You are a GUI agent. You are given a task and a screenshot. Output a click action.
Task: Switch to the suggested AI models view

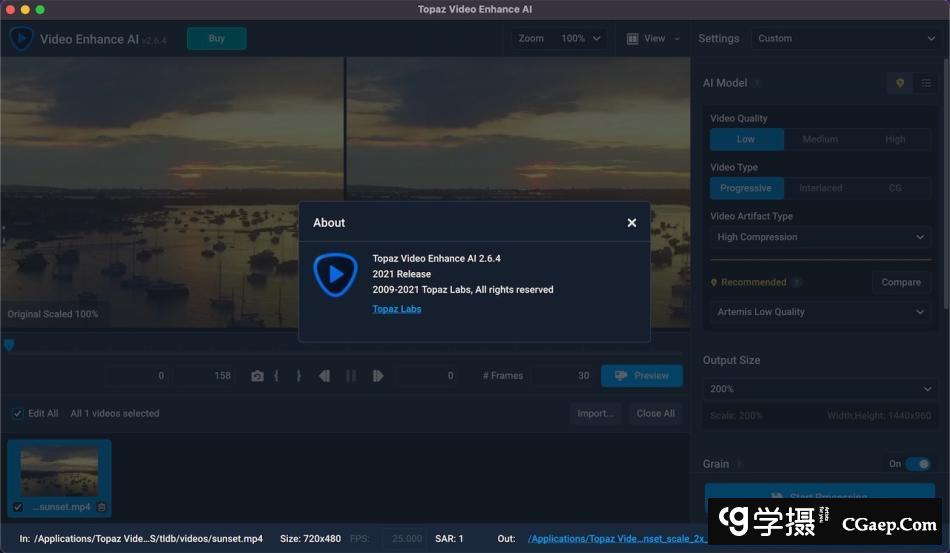[899, 83]
